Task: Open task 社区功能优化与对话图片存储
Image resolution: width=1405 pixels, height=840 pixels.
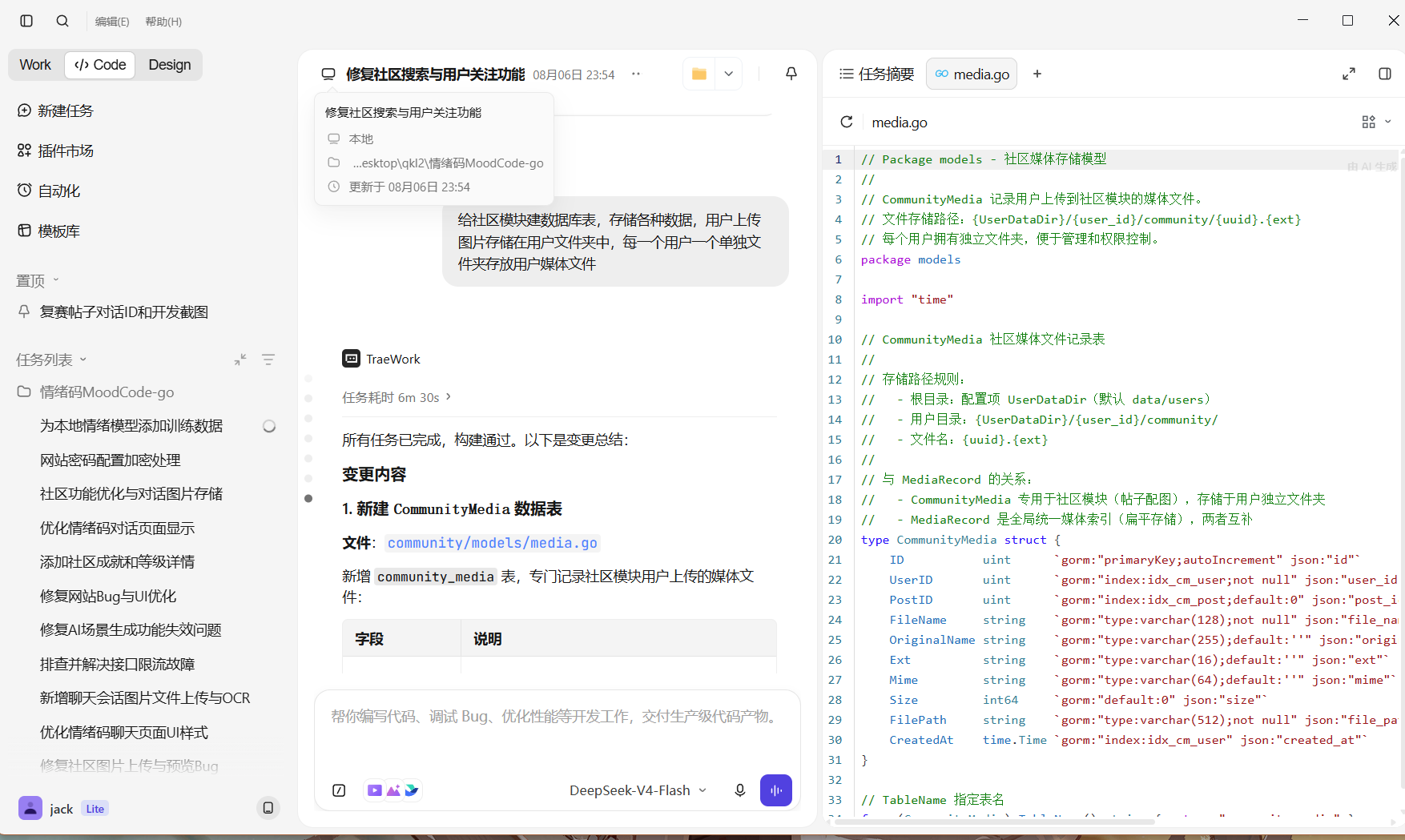Action: coord(131,494)
